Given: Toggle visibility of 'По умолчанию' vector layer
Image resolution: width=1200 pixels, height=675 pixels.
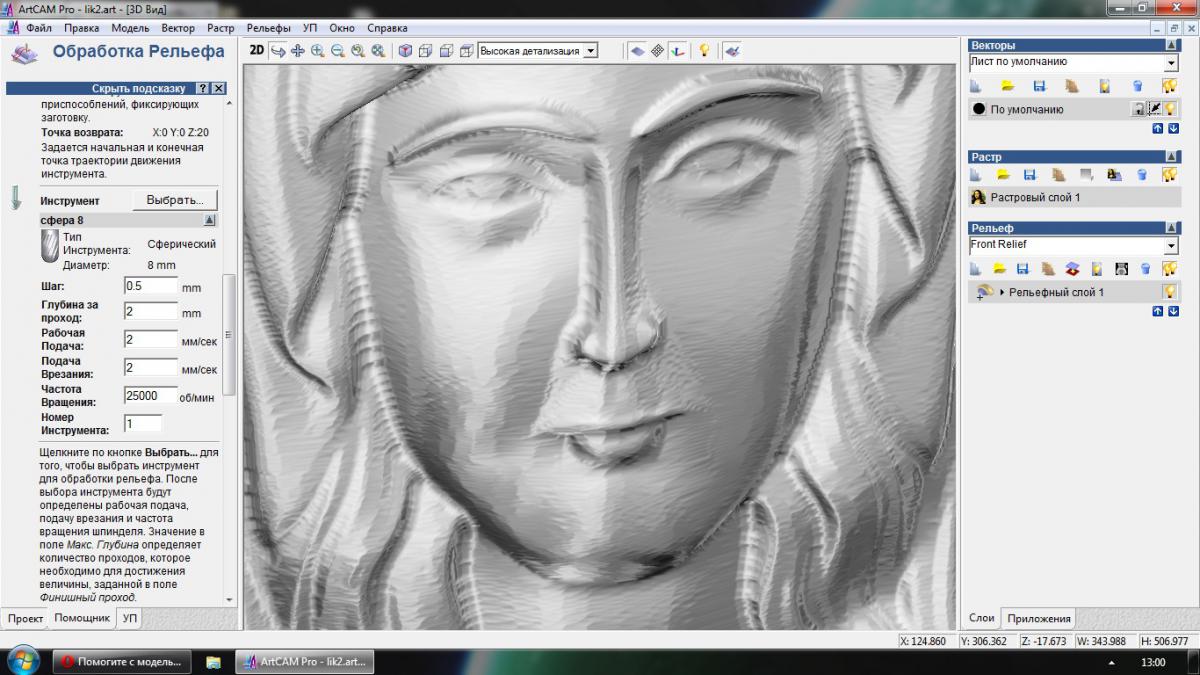Looking at the screenshot, I should [x=1169, y=109].
